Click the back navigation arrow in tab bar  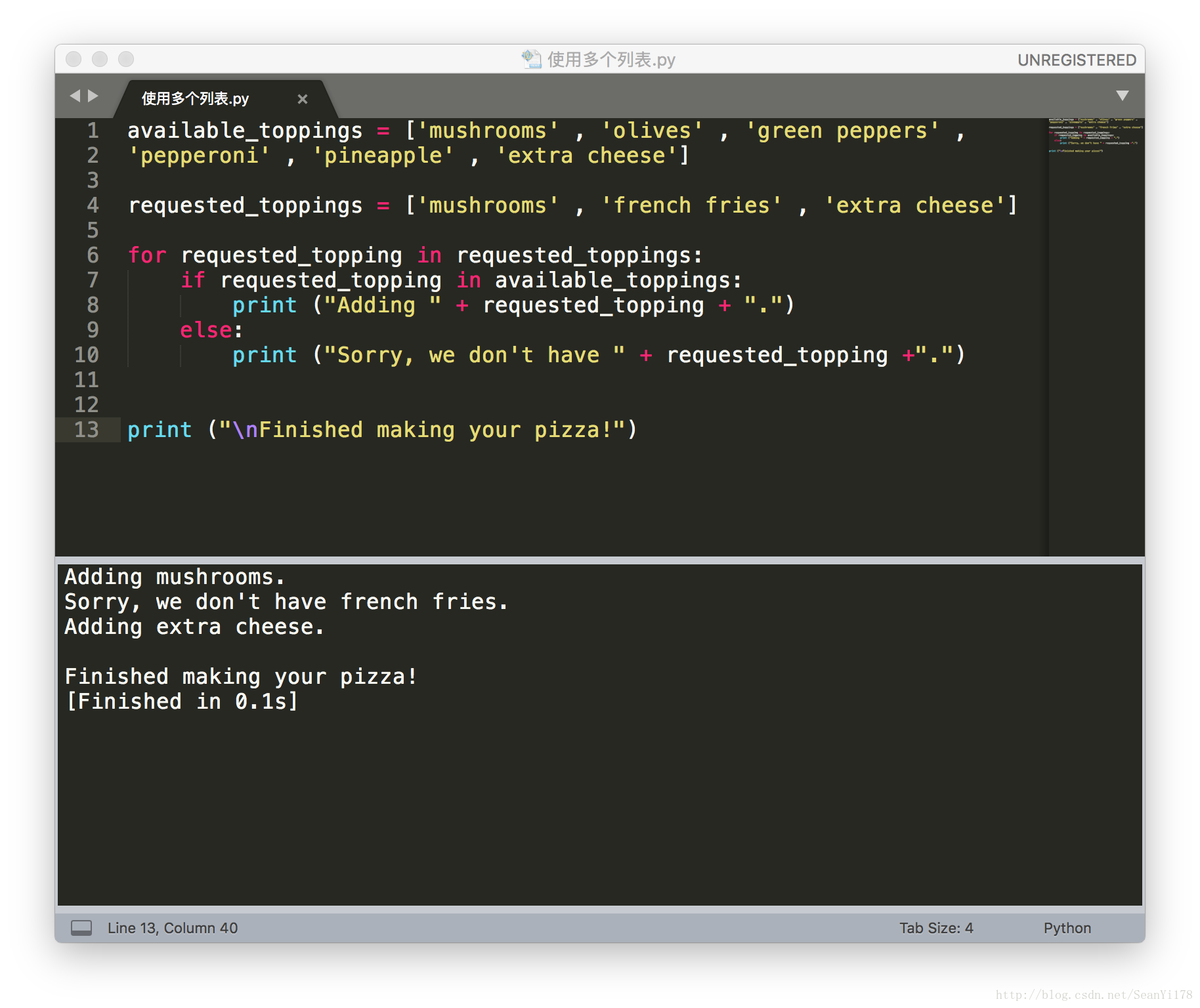(x=75, y=96)
